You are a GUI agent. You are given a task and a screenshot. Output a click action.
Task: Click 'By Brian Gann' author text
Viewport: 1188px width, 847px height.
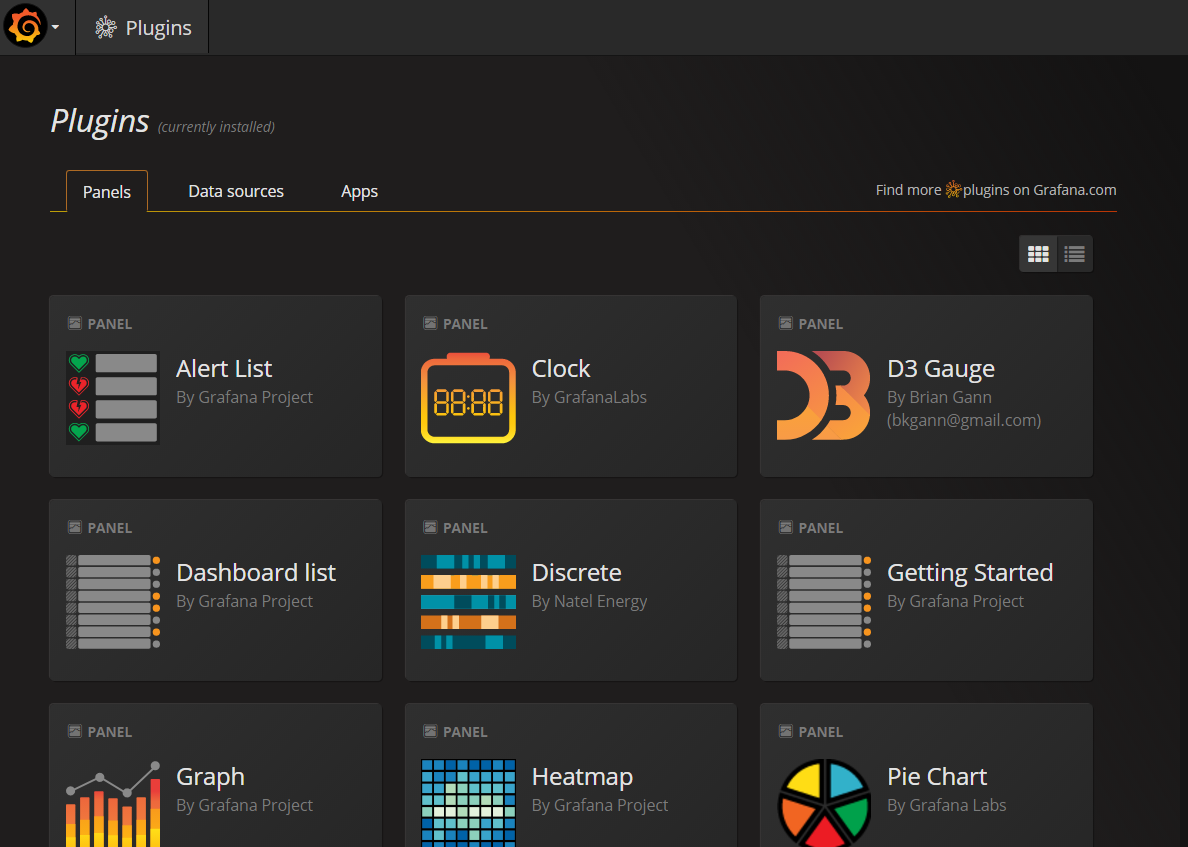point(939,397)
